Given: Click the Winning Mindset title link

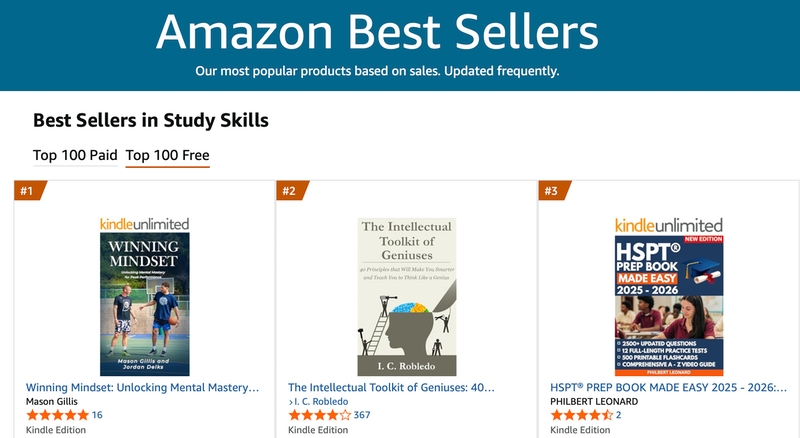Looking at the screenshot, I should [x=143, y=386].
